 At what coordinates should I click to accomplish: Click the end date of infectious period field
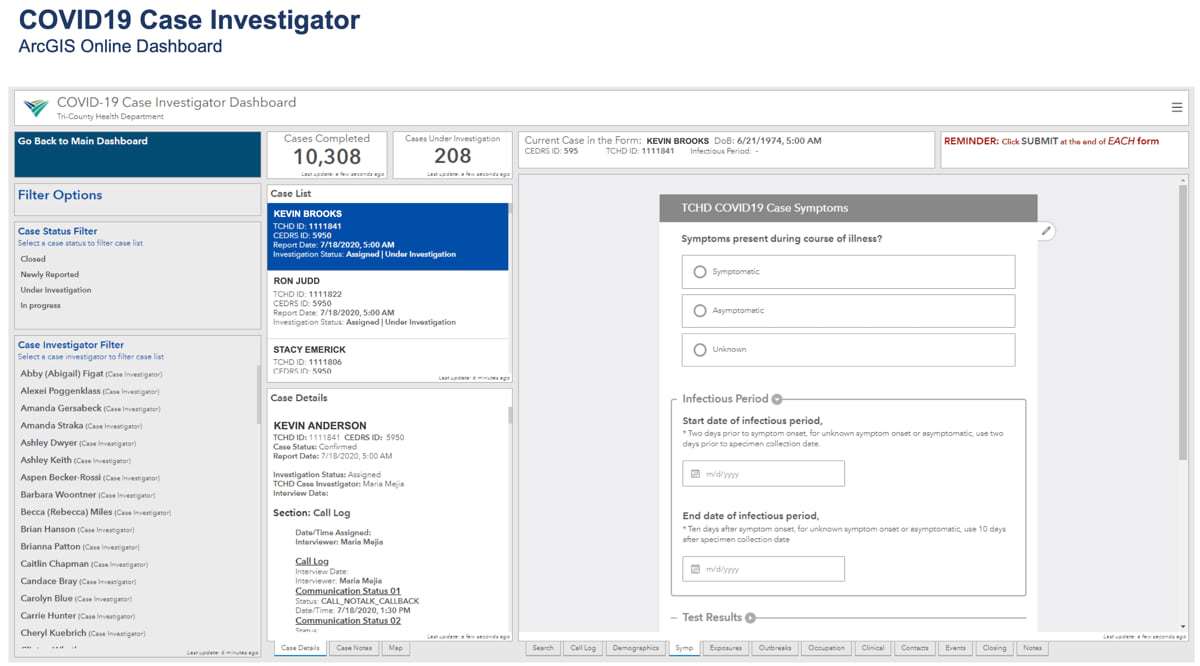tap(763, 569)
